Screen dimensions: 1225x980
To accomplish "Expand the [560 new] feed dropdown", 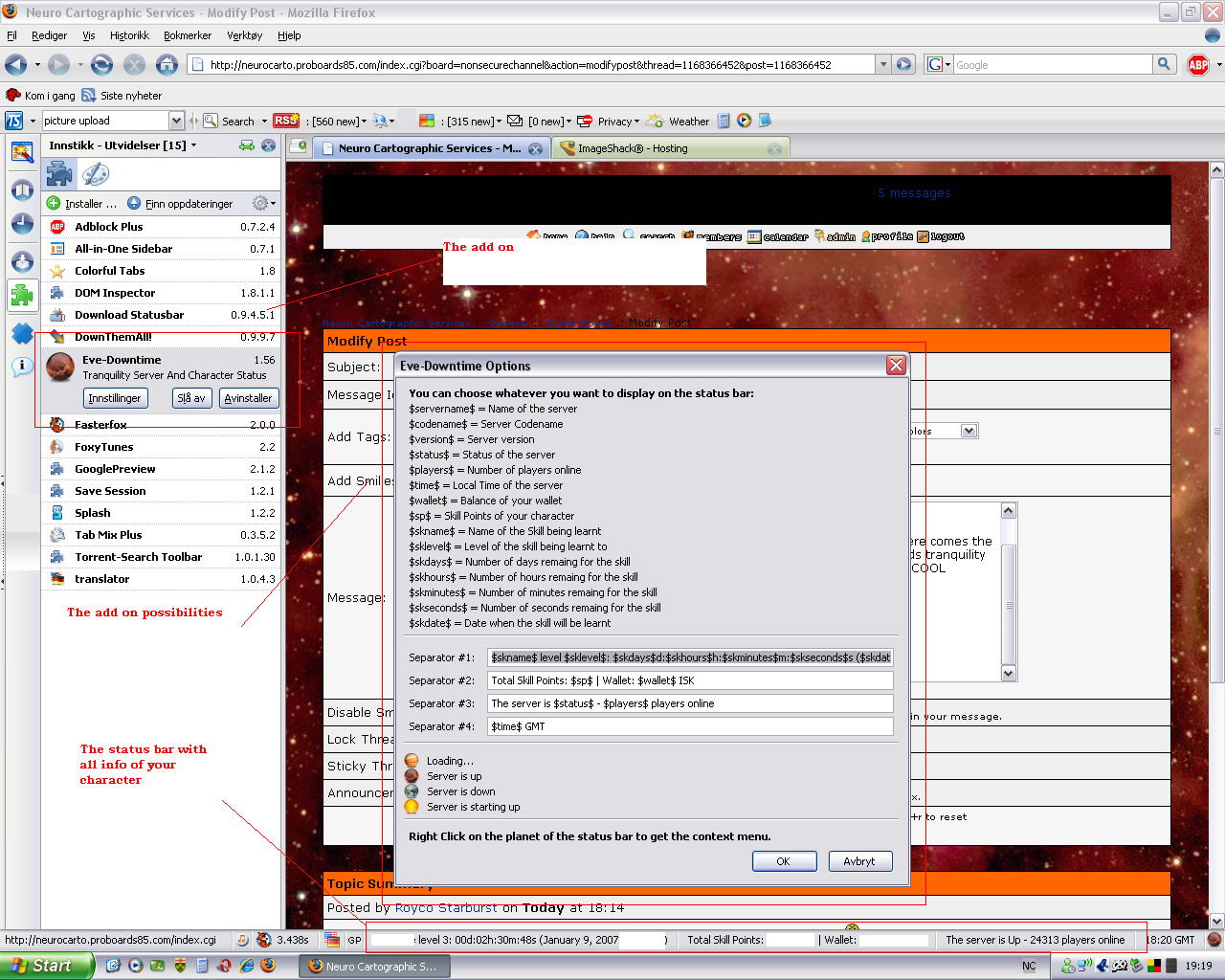I will 363,122.
